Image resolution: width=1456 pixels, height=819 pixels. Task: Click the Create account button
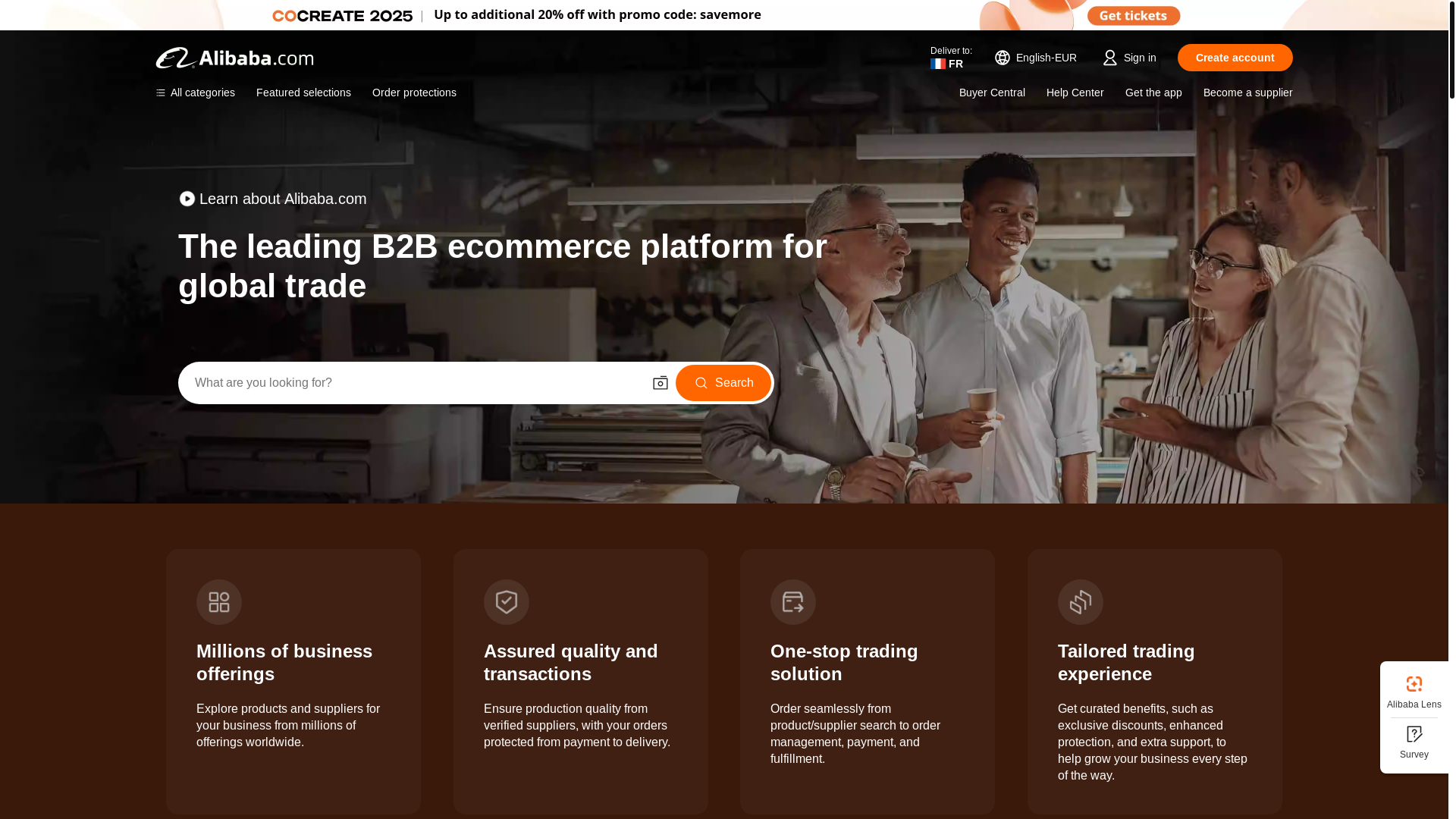point(1235,58)
